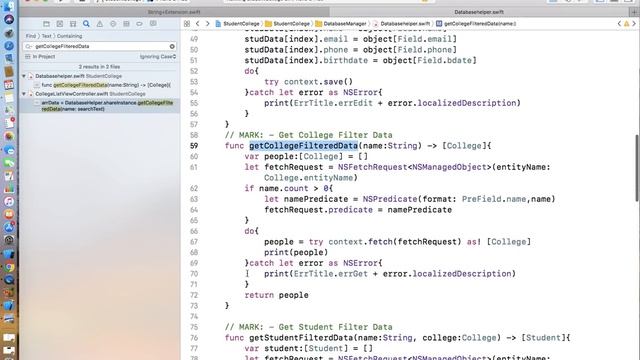
Task: Open the Find mode selector
Action: coord(31,36)
